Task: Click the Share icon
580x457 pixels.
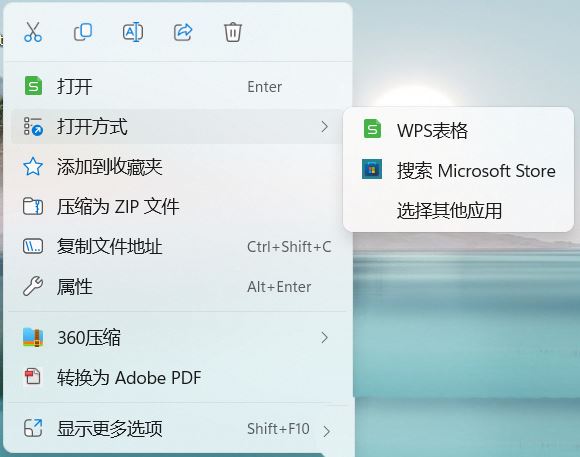Action: pos(183,32)
